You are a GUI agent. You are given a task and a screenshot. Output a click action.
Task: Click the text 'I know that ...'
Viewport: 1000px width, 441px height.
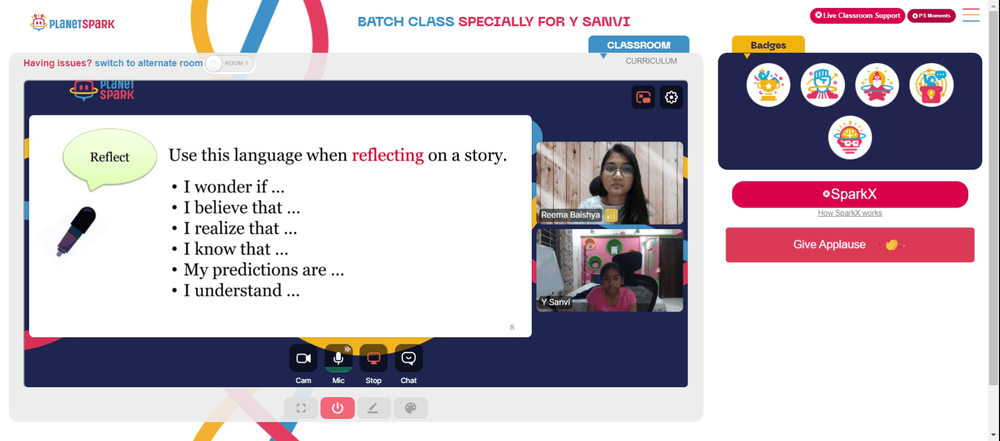point(236,249)
